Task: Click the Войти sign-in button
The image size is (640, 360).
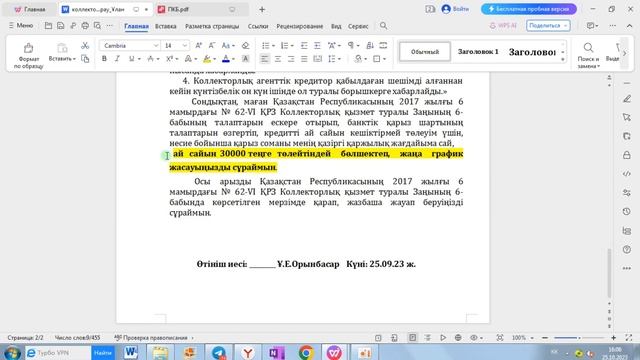Action: point(455,9)
